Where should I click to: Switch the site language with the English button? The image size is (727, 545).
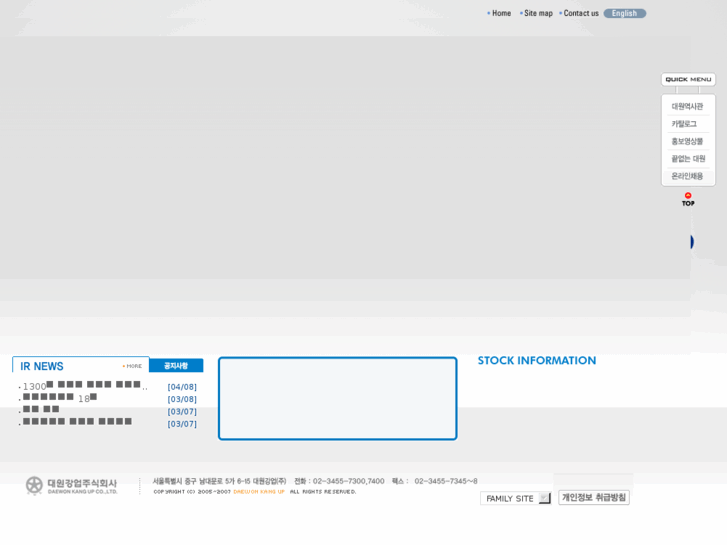625,13
